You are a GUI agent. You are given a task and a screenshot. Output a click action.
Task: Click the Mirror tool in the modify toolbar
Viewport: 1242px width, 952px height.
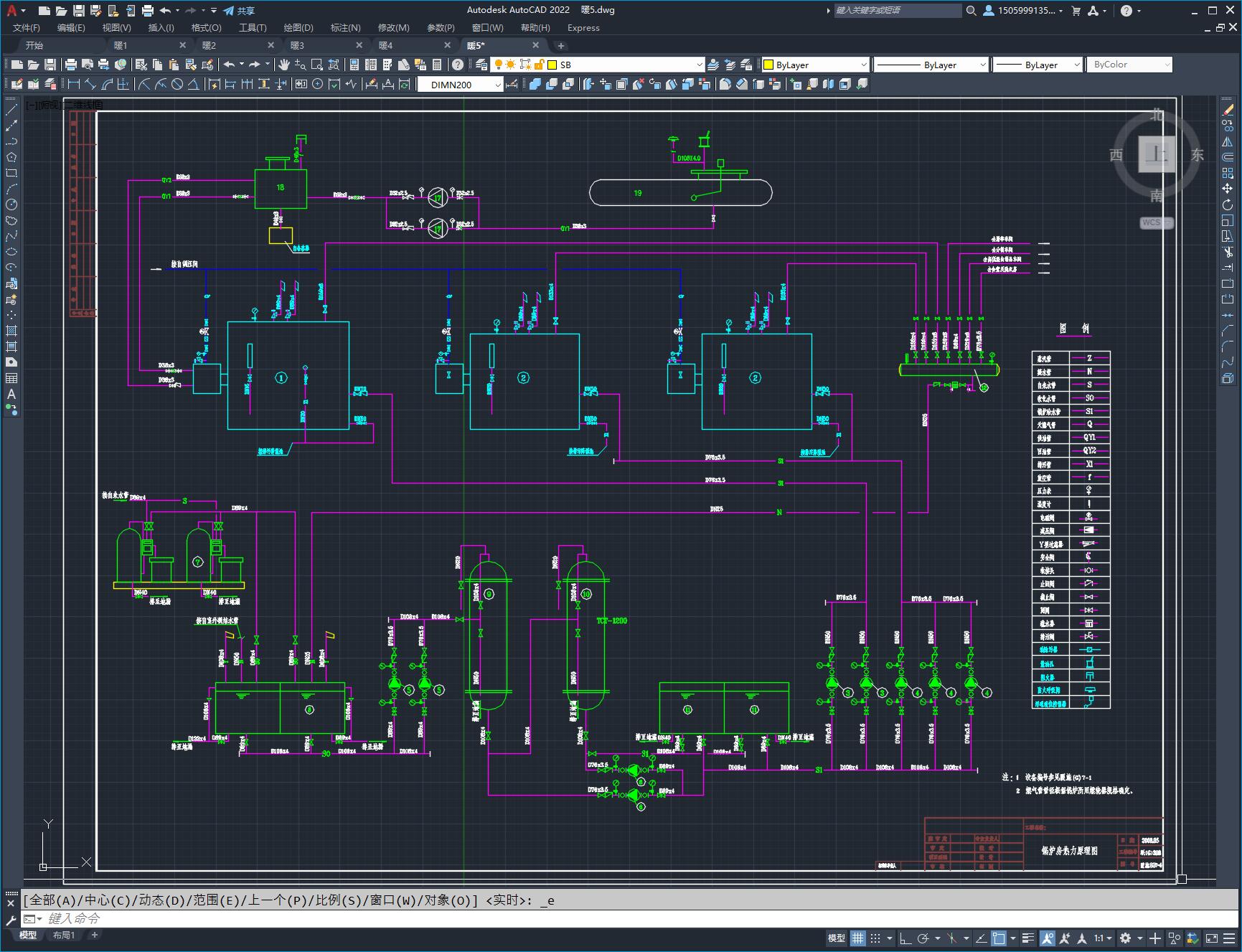(1228, 141)
